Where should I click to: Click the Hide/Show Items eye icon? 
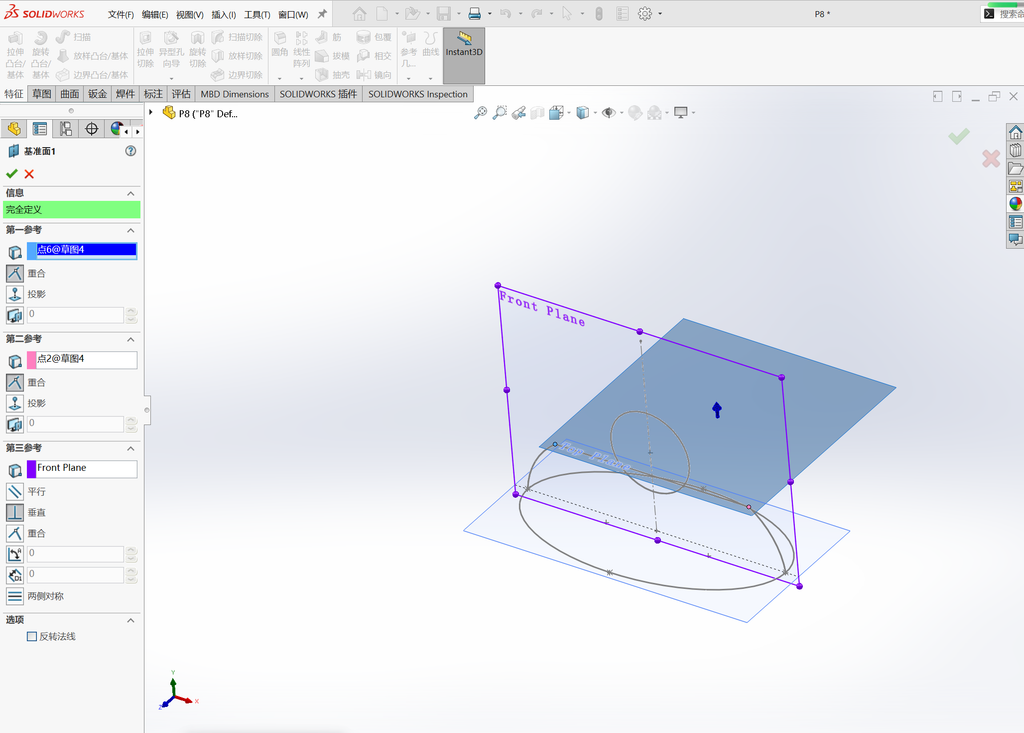[609, 113]
